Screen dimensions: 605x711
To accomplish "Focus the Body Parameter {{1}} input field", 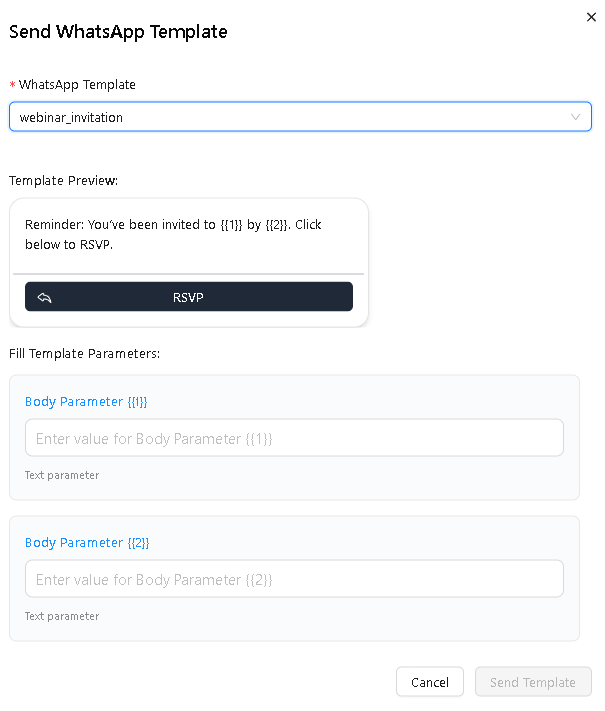I will click(x=294, y=438).
